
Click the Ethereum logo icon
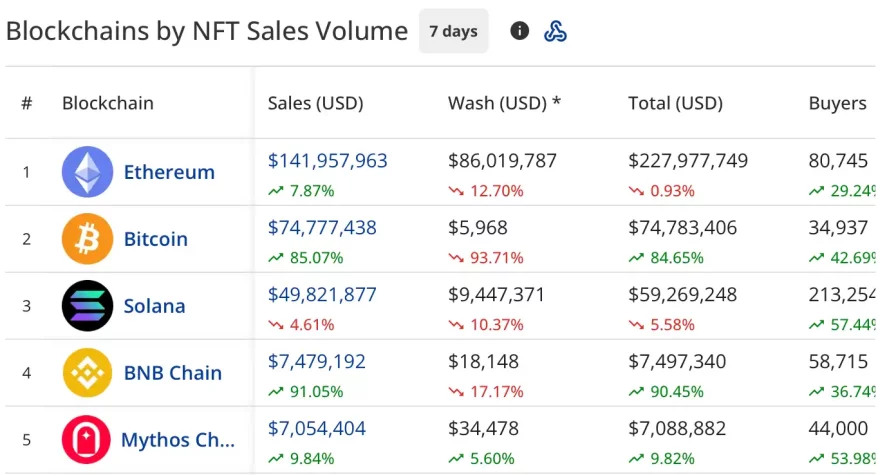[88, 172]
